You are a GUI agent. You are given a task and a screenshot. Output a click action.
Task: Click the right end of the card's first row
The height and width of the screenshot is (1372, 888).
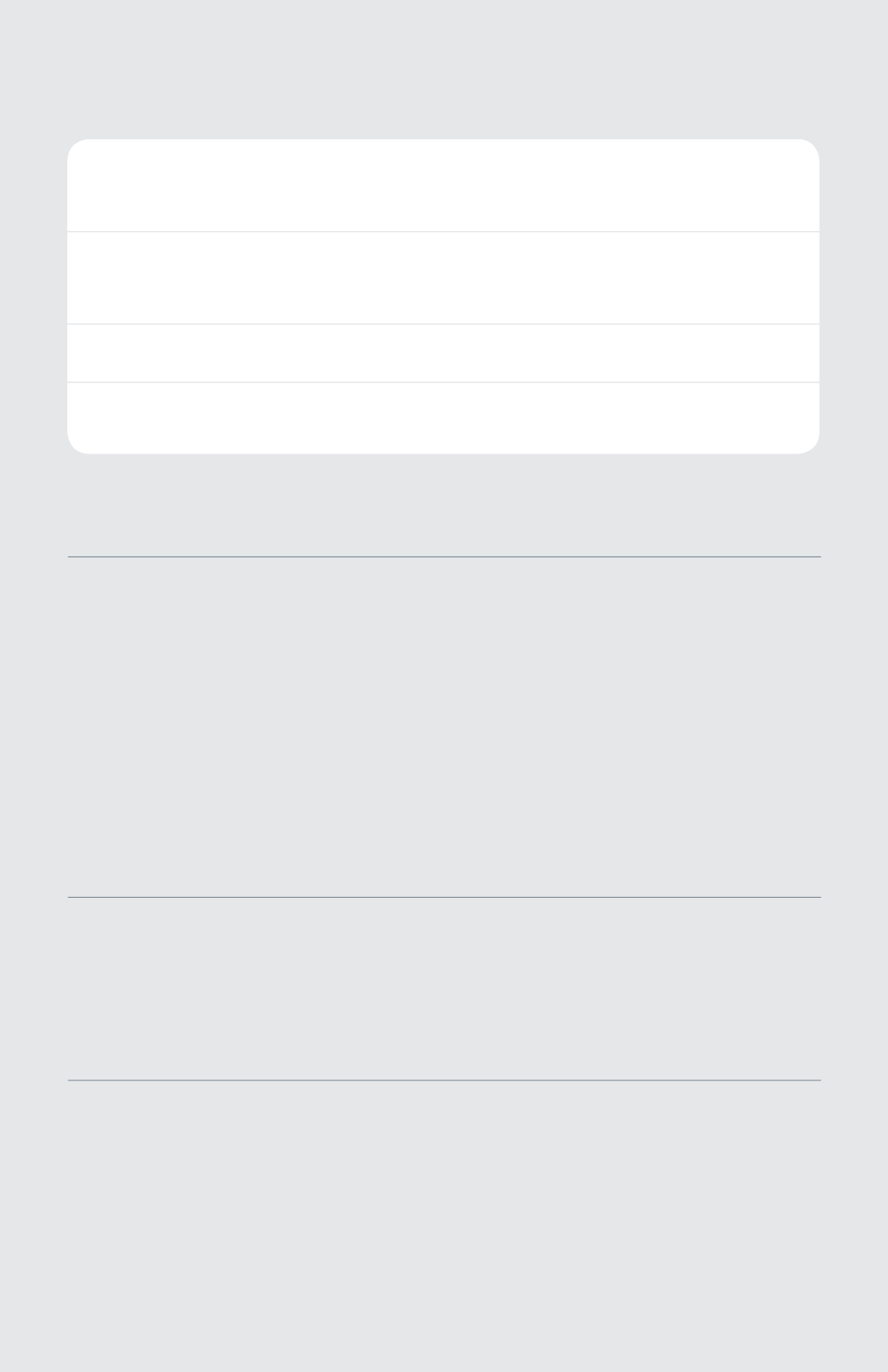(x=795, y=185)
